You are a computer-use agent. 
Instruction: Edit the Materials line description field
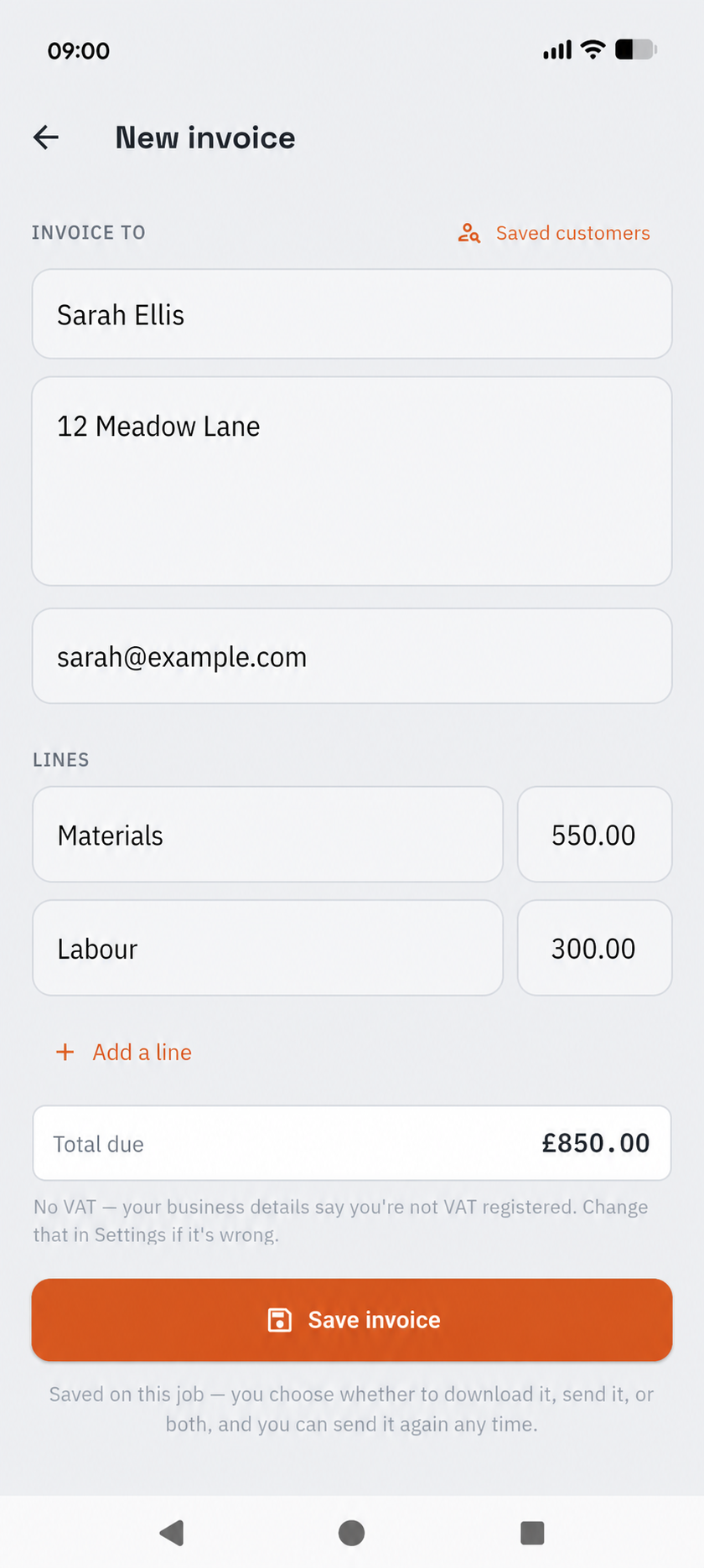point(267,835)
